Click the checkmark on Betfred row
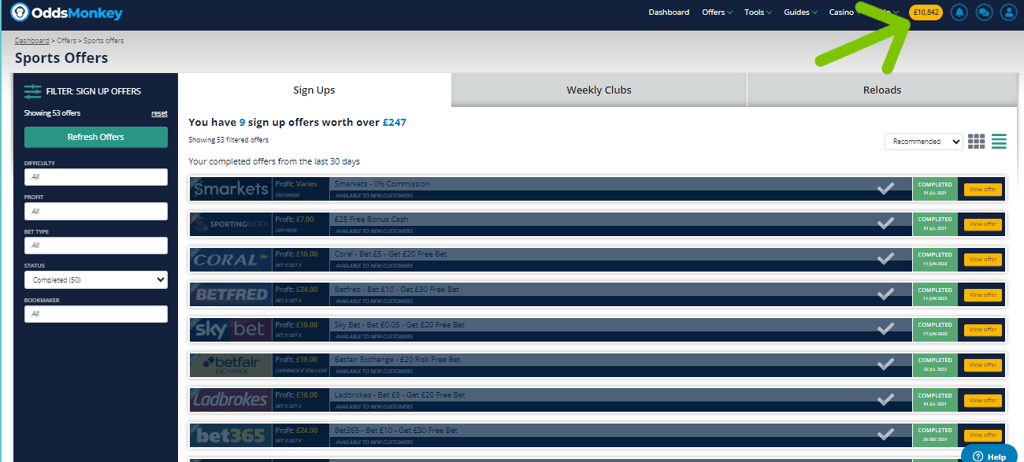Screen dimensions: 1024x462 (x=886, y=294)
